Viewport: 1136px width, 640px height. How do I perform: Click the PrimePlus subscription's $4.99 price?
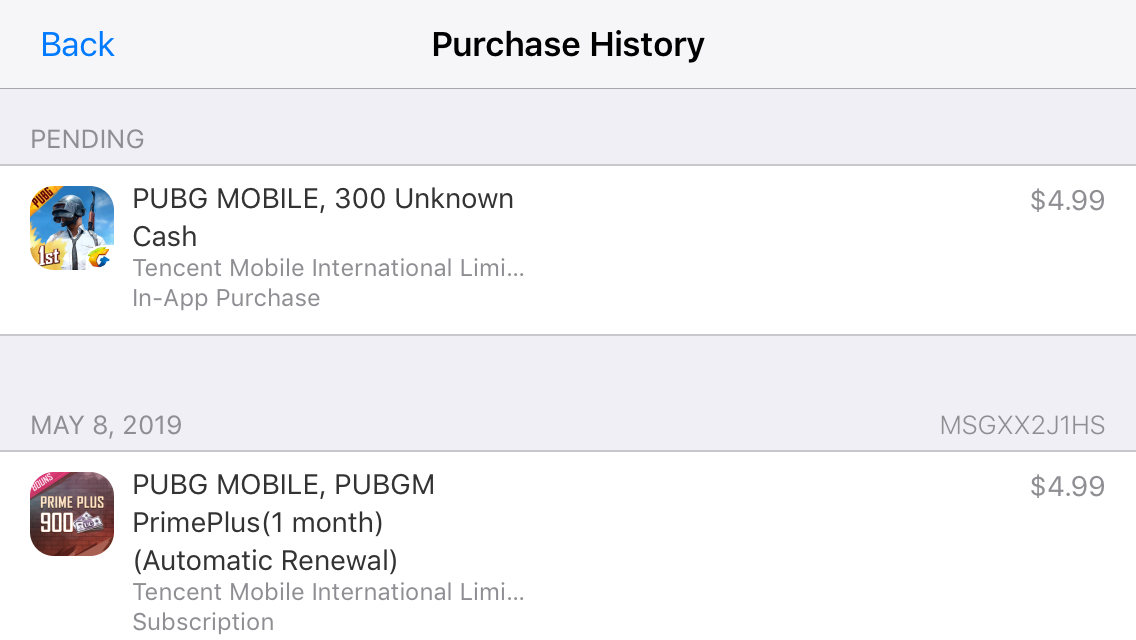[1067, 487]
